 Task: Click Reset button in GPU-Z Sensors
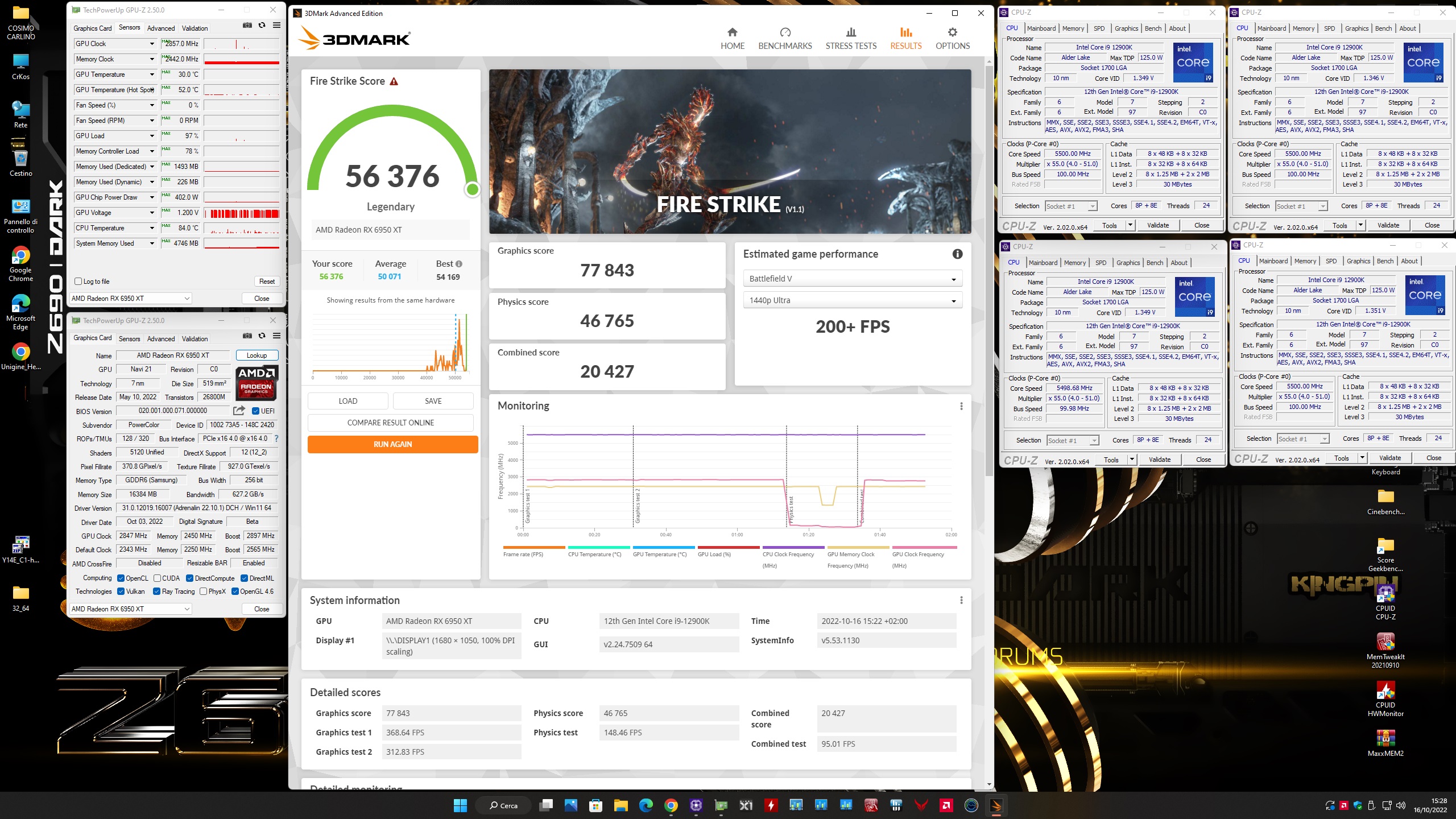tap(267, 282)
